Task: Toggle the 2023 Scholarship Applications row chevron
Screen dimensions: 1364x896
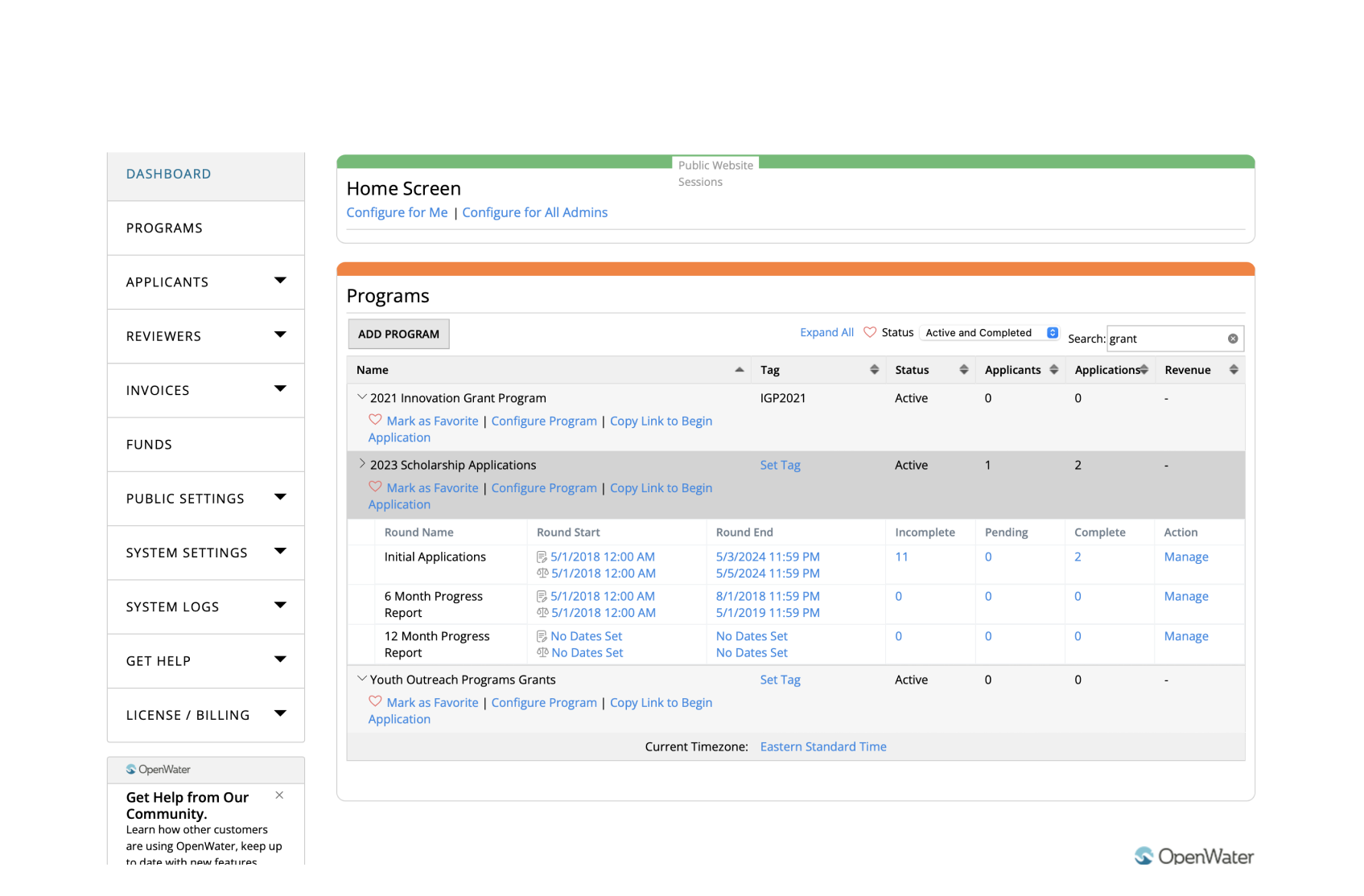Action: point(362,464)
